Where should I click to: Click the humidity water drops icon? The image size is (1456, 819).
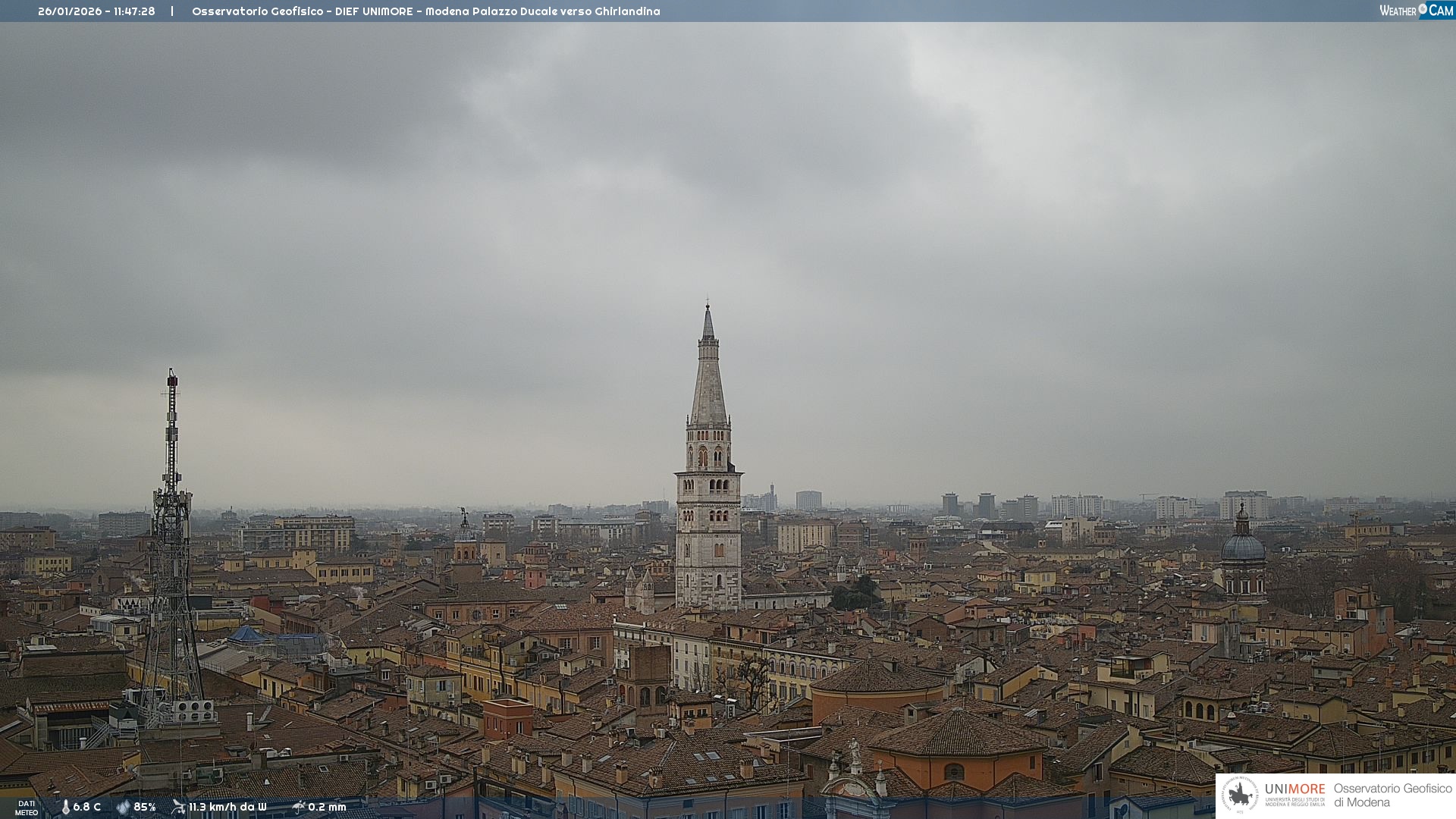(x=123, y=807)
